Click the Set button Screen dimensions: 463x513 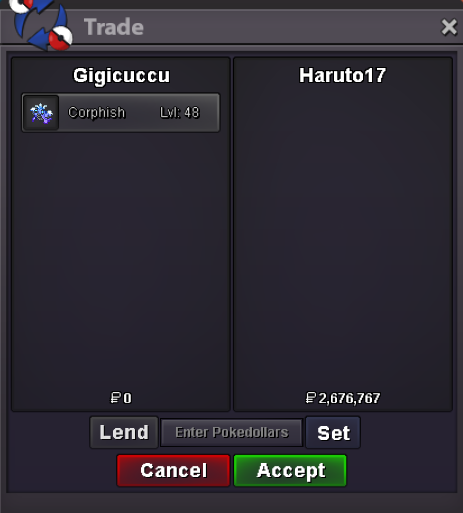tap(333, 432)
